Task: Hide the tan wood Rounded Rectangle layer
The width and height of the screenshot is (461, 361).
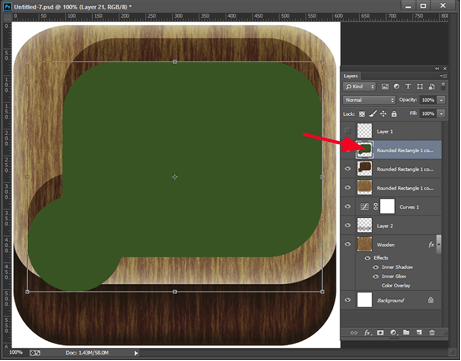Action: [x=348, y=188]
